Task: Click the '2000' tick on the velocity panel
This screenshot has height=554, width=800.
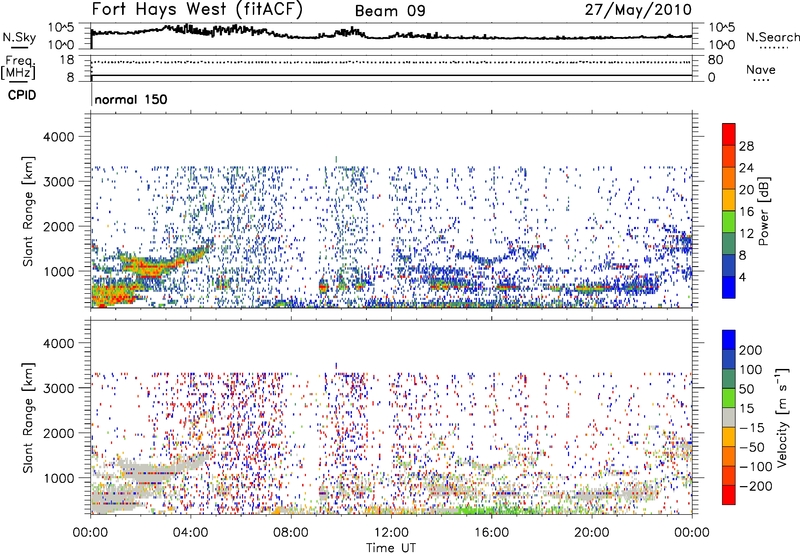Action: pos(58,433)
